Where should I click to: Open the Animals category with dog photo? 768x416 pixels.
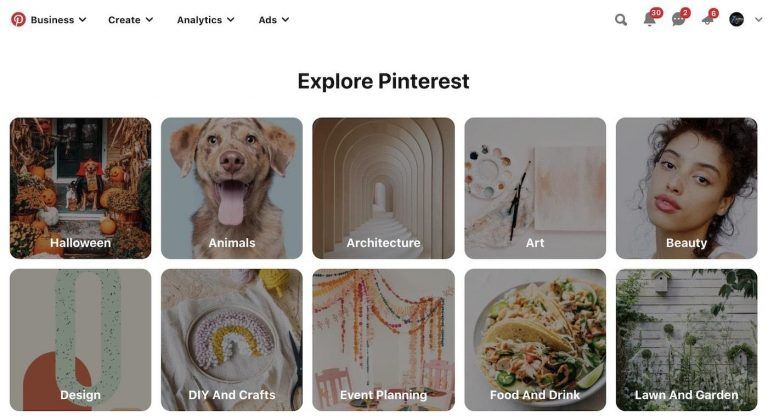click(x=232, y=188)
